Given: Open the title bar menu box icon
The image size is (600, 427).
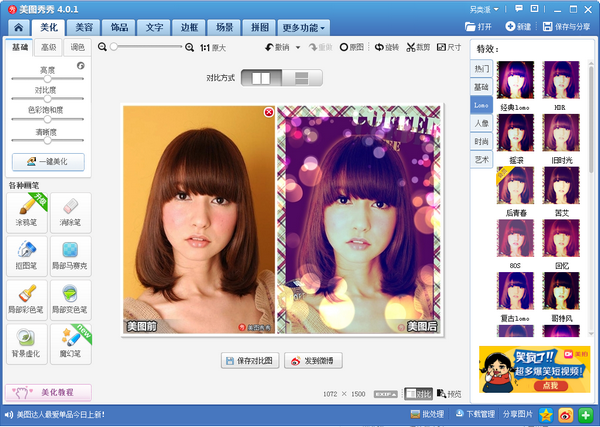Looking at the screenshot, I should click(x=535, y=8).
